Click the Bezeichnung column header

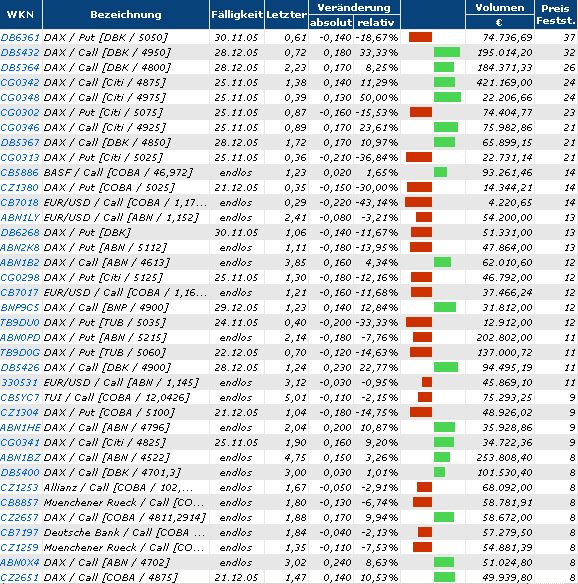pyautogui.click(x=126, y=15)
